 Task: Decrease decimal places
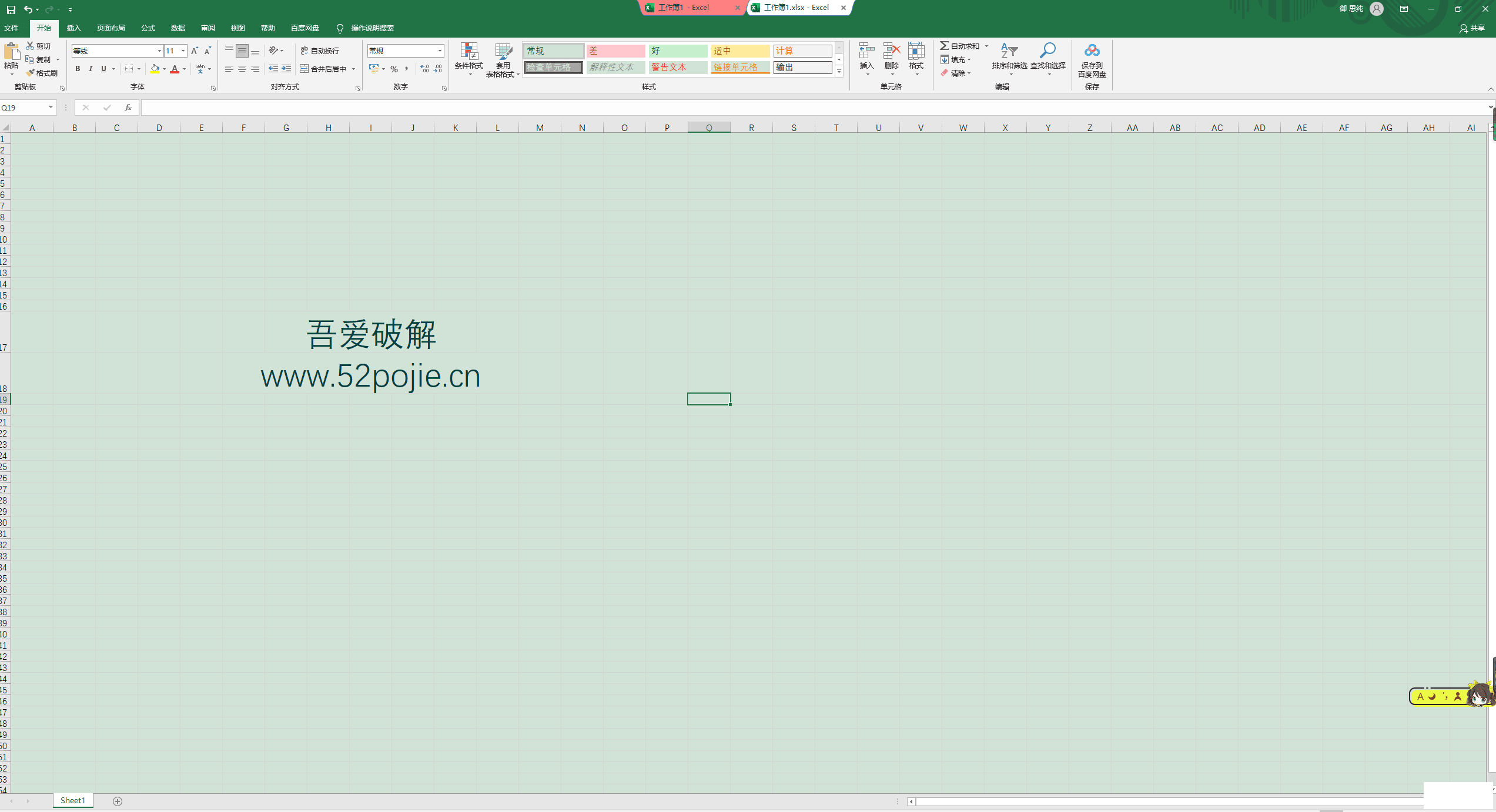(438, 69)
